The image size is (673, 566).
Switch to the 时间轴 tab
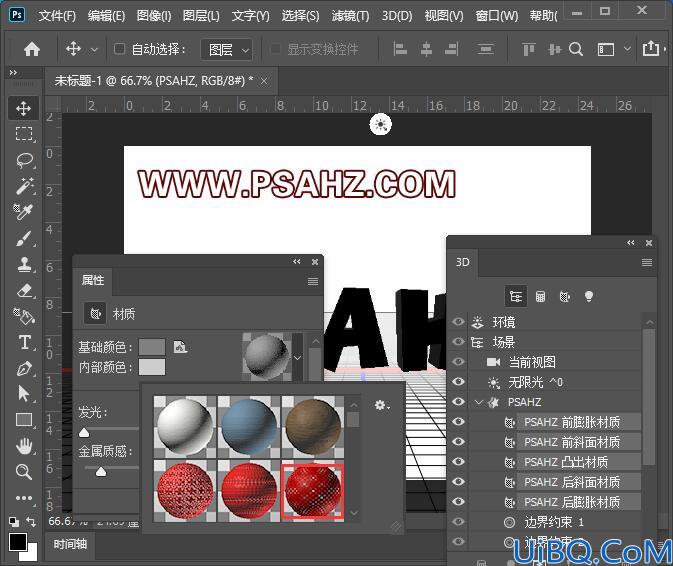coord(70,545)
